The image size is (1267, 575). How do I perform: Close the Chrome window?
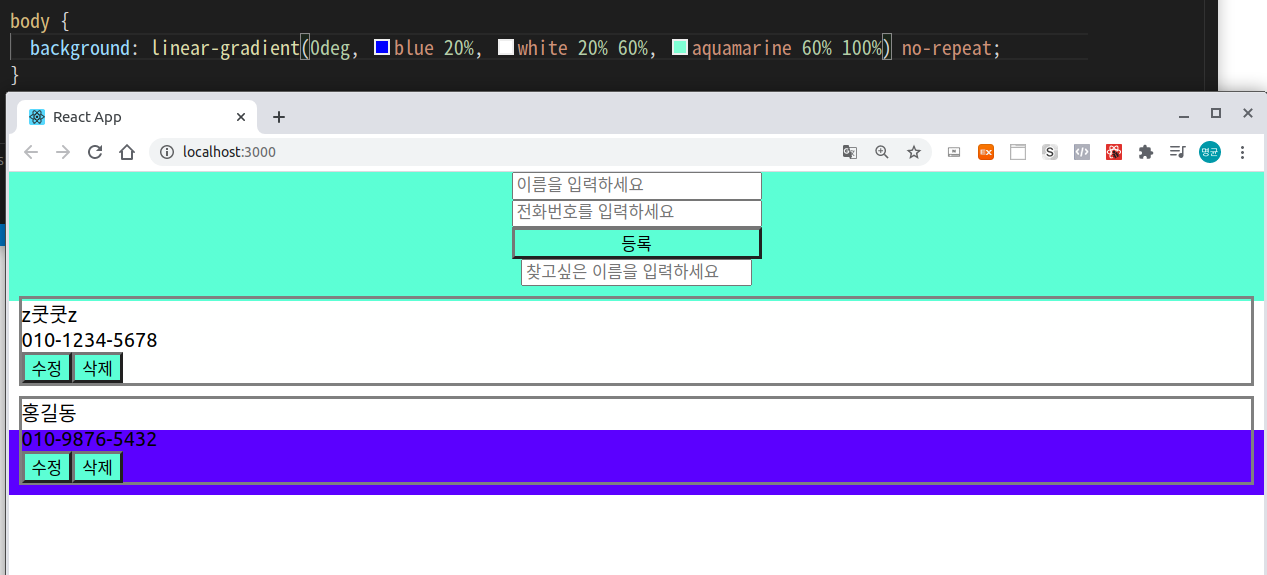point(1248,114)
